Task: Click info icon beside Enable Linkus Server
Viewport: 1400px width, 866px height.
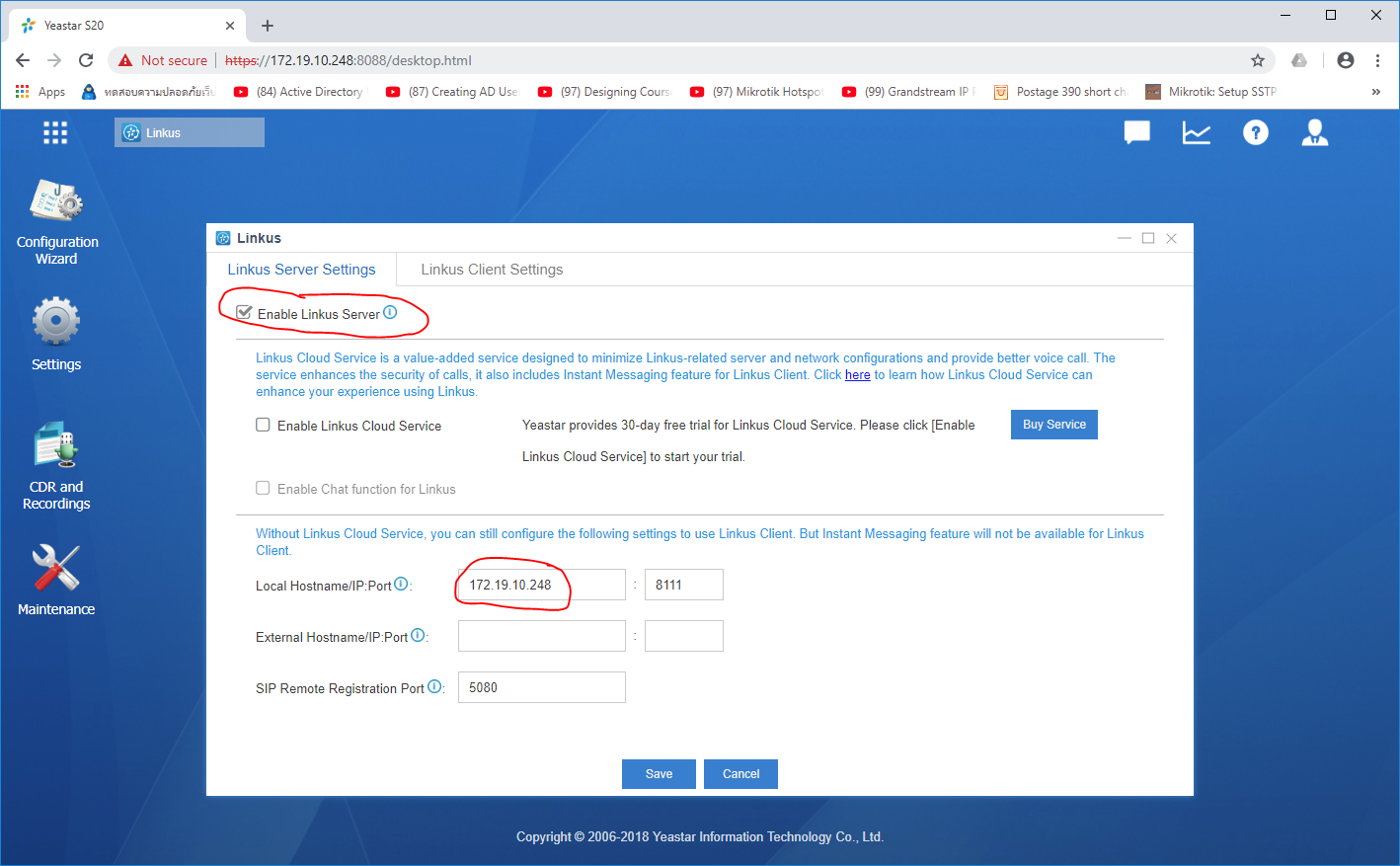Action: pos(390,313)
